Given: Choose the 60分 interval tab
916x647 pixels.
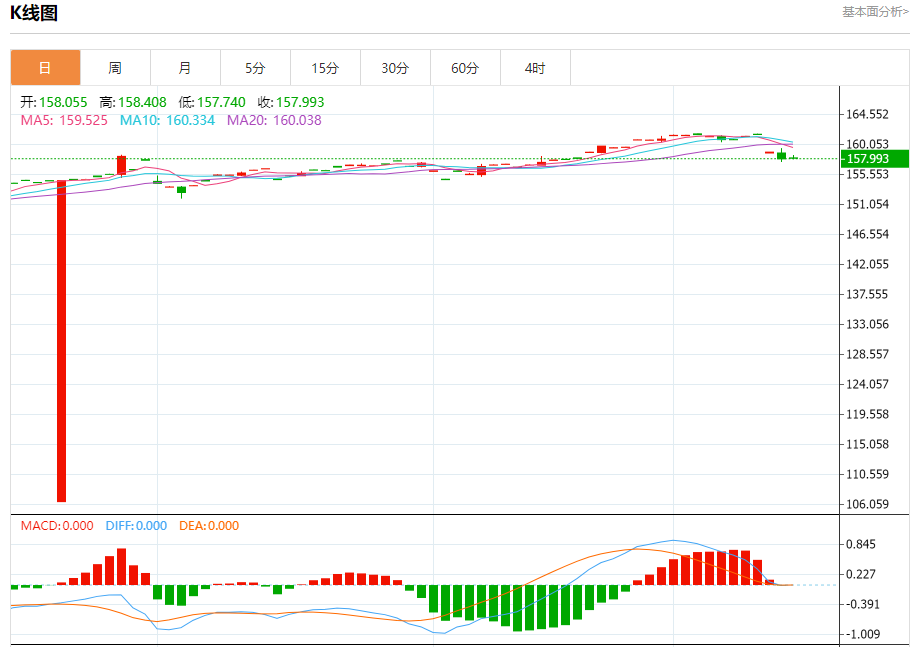Looking at the screenshot, I should pos(465,68).
